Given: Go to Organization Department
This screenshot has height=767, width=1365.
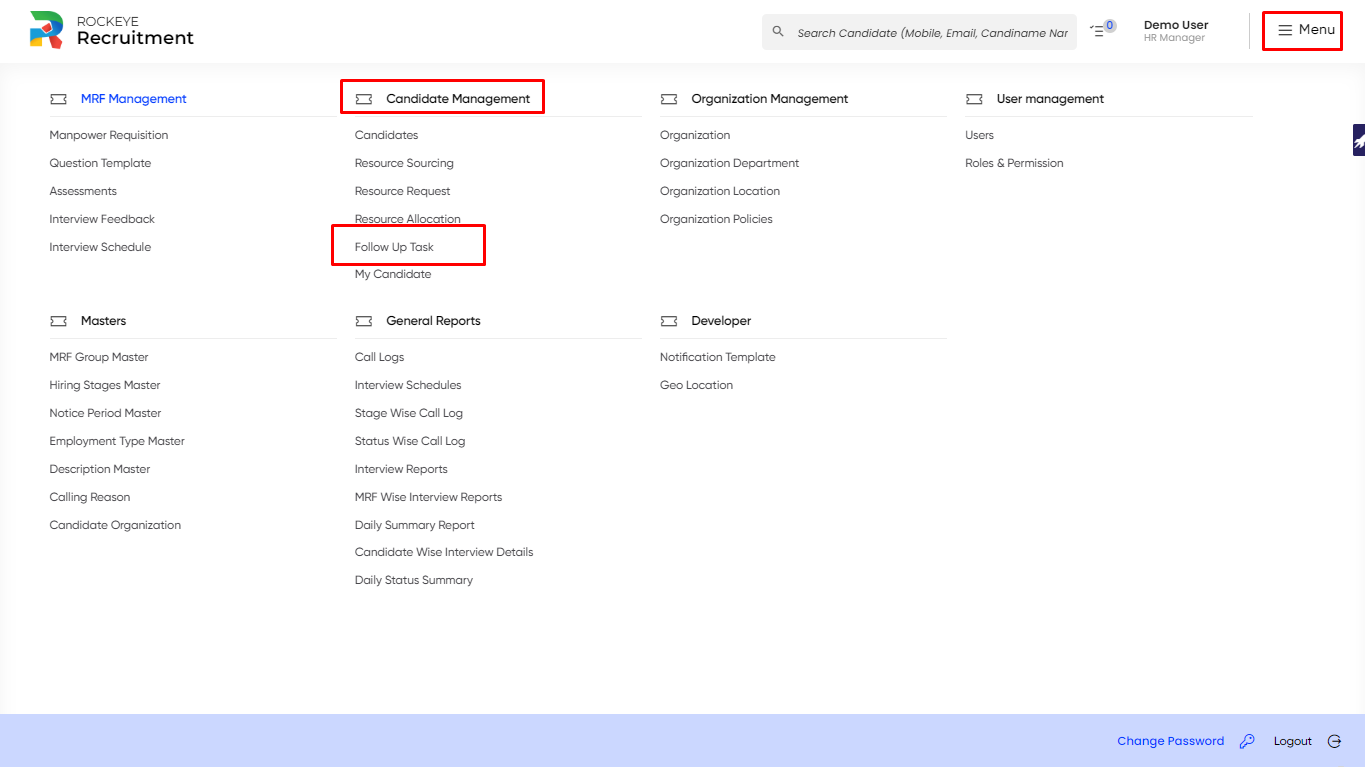Looking at the screenshot, I should [x=729, y=163].
